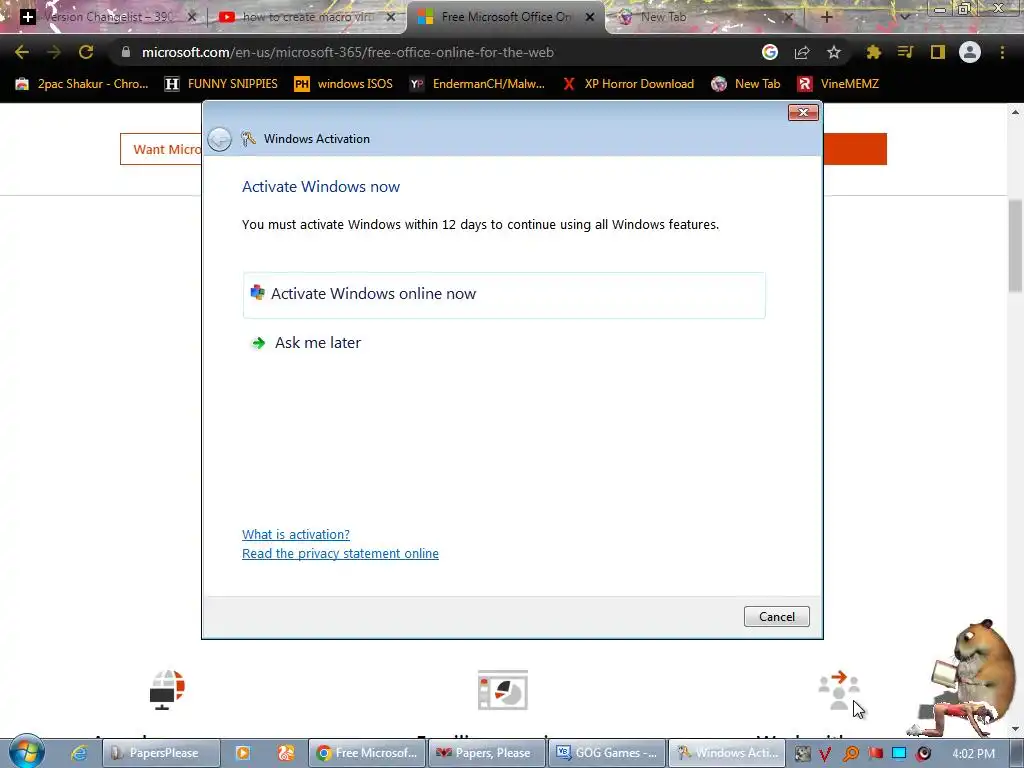Click the scrollbar up arrow on webpage
The image size is (1024, 768).
[x=1015, y=112]
